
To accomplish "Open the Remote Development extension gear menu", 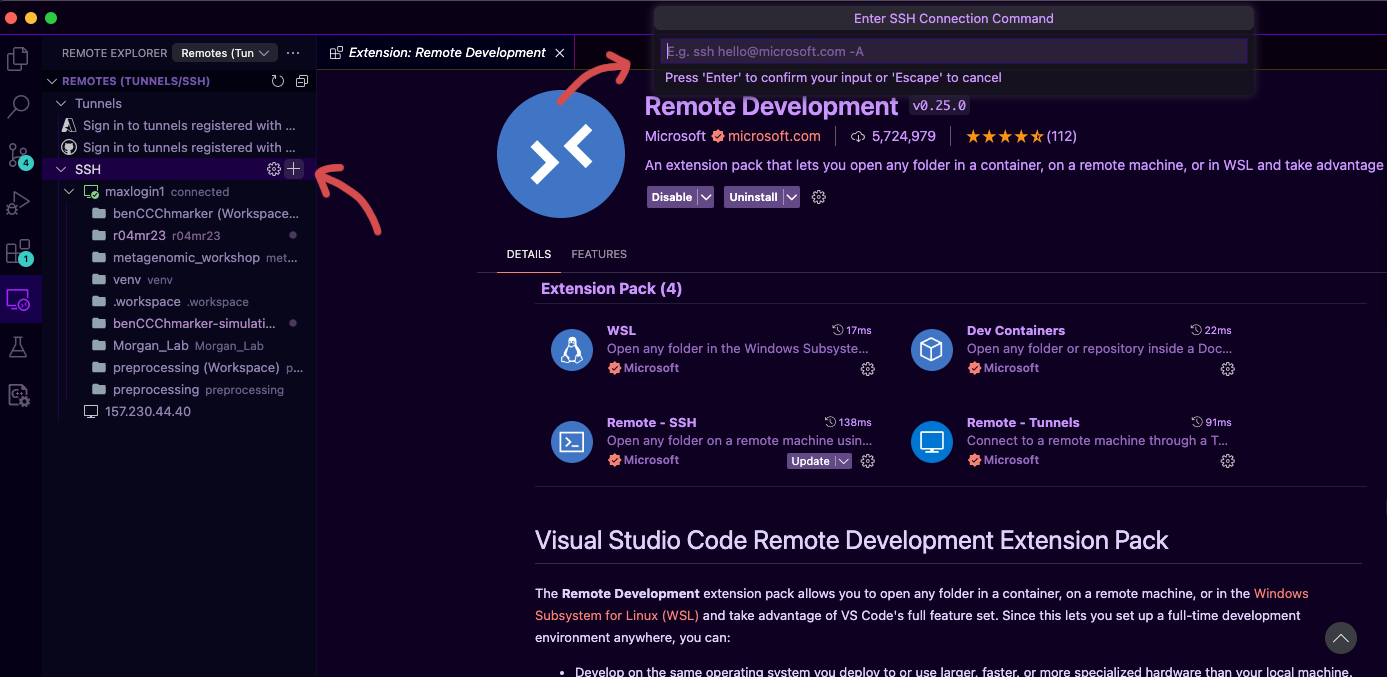I will (819, 197).
